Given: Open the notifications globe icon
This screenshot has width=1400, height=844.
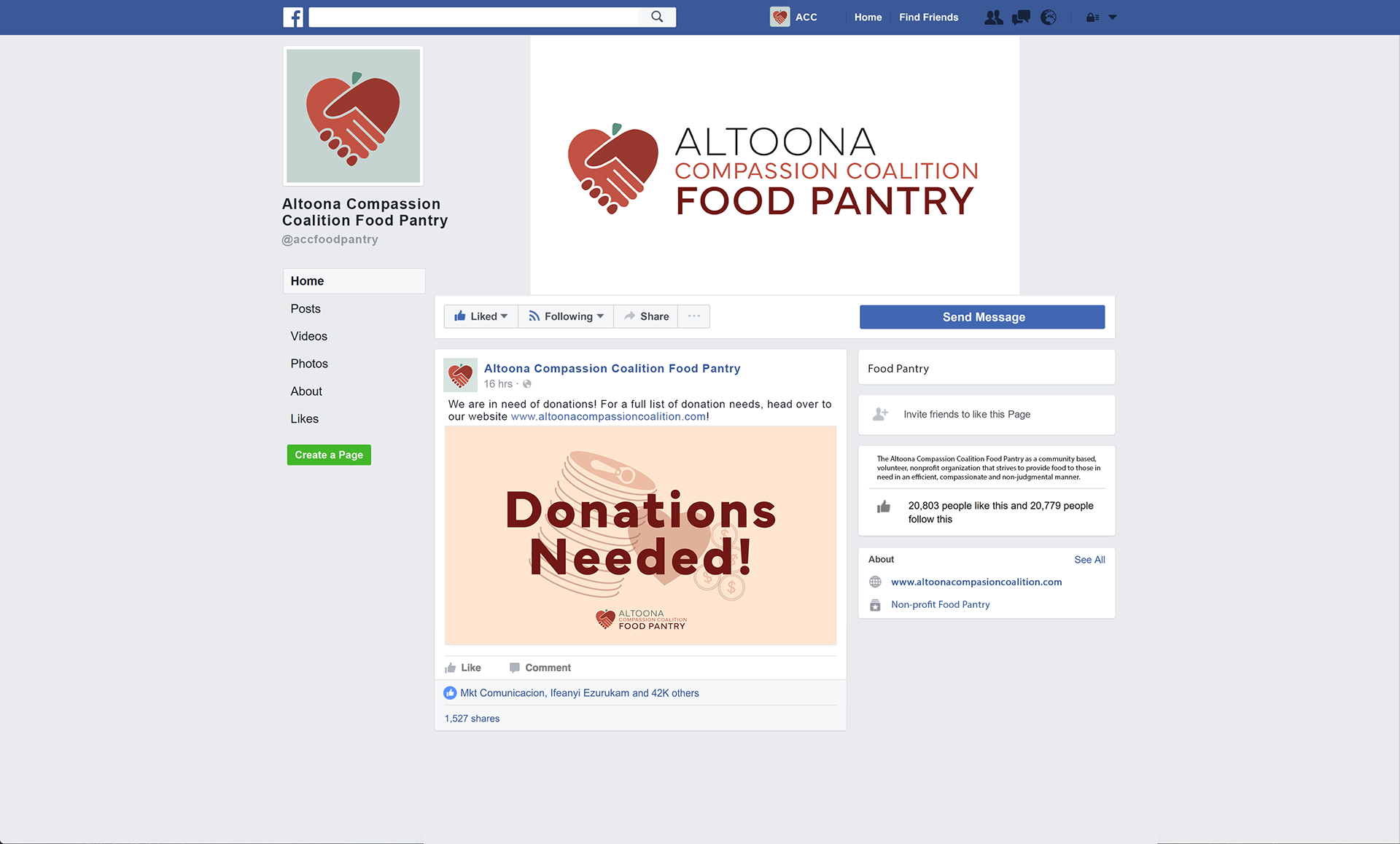Looking at the screenshot, I should 1049,17.
